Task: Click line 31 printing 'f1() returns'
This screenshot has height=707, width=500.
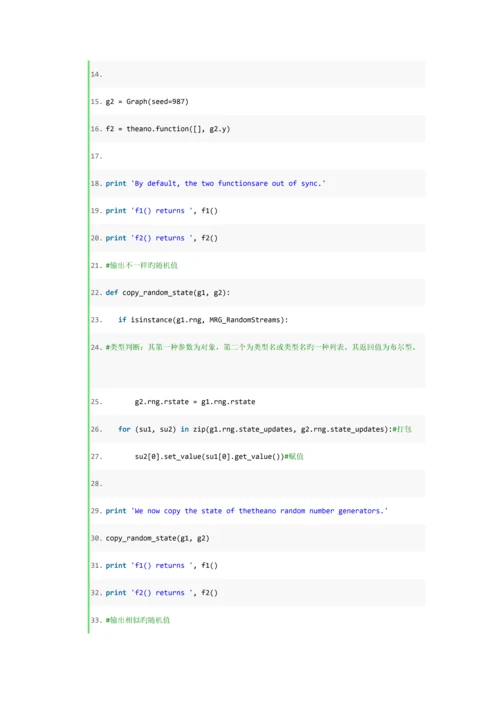Action: (161, 565)
